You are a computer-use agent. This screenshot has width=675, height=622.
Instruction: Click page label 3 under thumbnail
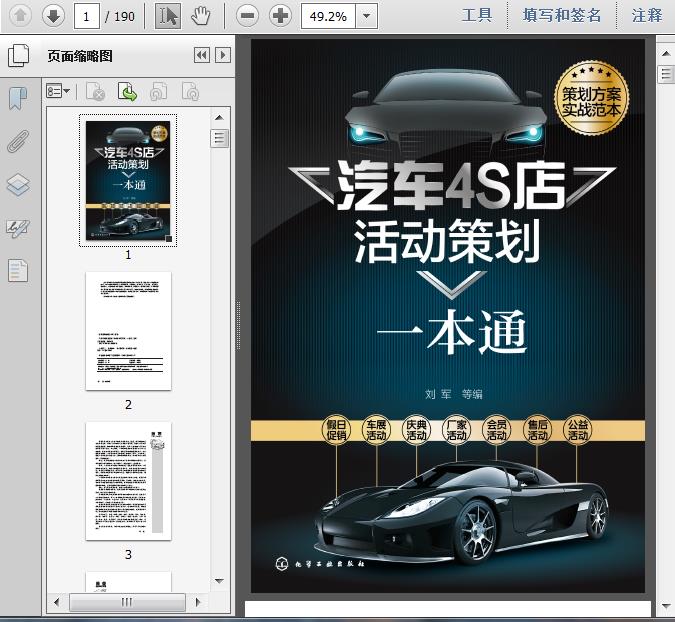point(128,554)
